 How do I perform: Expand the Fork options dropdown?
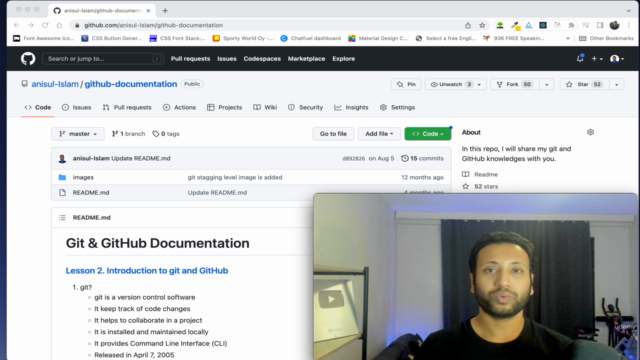[x=547, y=84]
